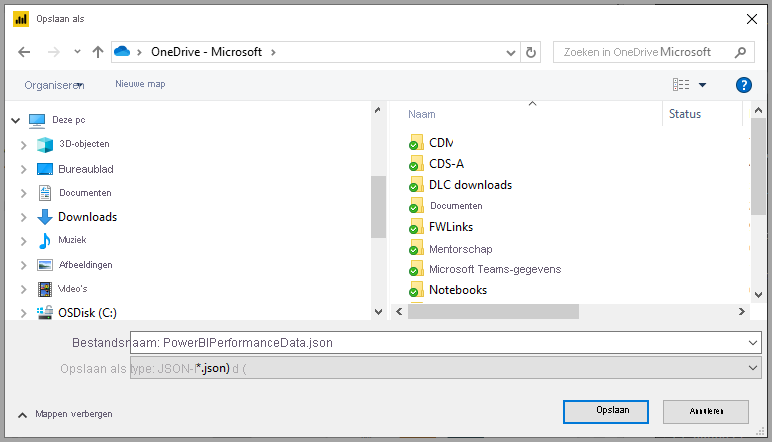Click the FWLinks folder name
The width and height of the screenshot is (772, 442).
coord(450,227)
